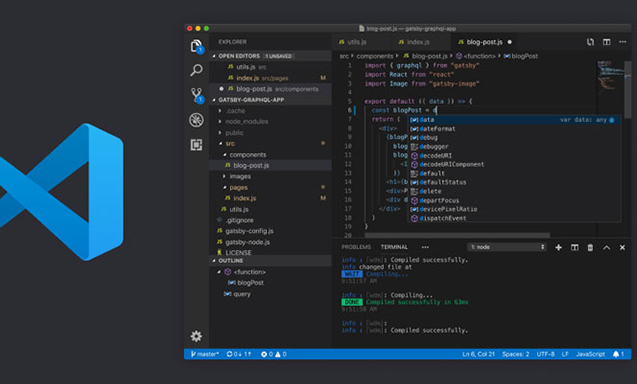Synchronize changes via the status bar sync icon
This screenshot has width=637, height=384.
[x=239, y=354]
